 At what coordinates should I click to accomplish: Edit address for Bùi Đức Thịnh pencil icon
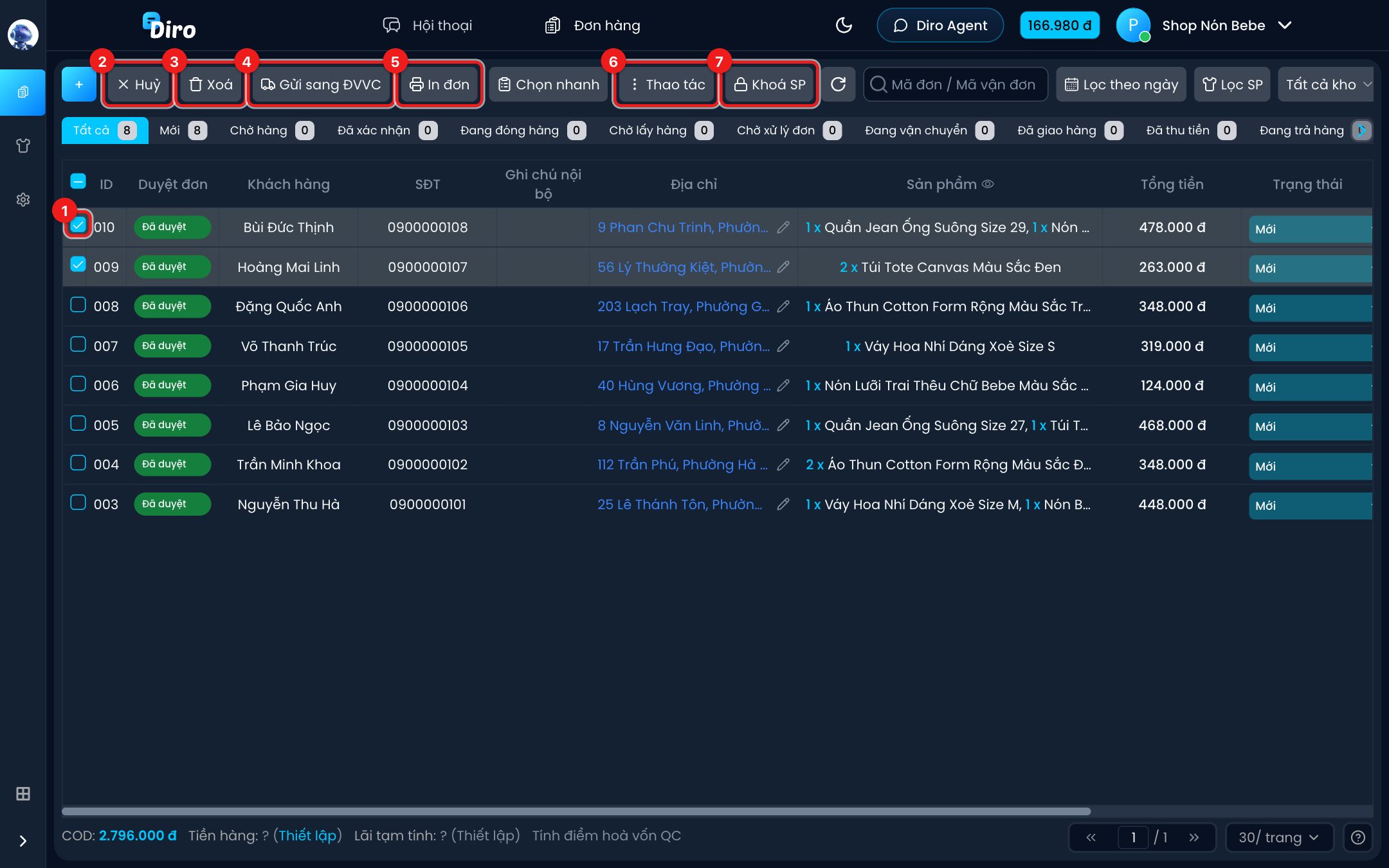[783, 228]
